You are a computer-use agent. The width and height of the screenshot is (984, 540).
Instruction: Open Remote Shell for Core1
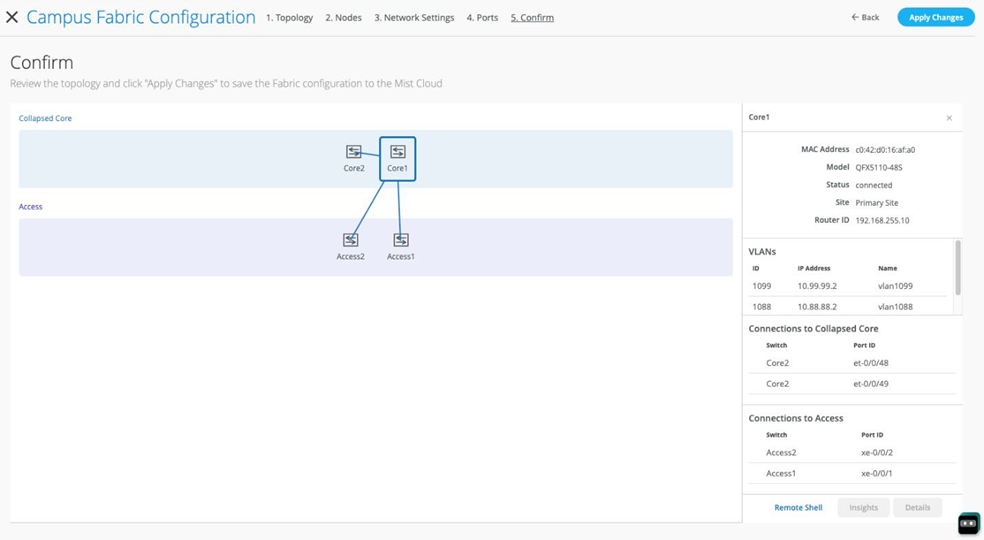click(x=798, y=507)
